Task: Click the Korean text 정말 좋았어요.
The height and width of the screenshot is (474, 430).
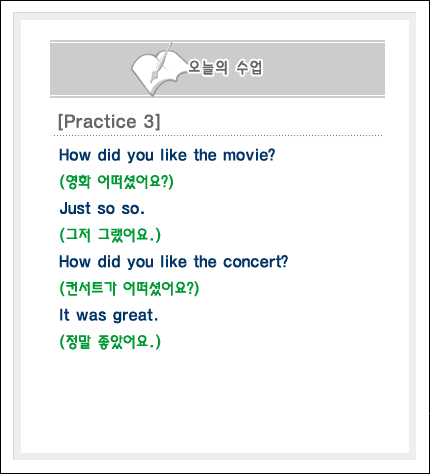Action: 110,342
